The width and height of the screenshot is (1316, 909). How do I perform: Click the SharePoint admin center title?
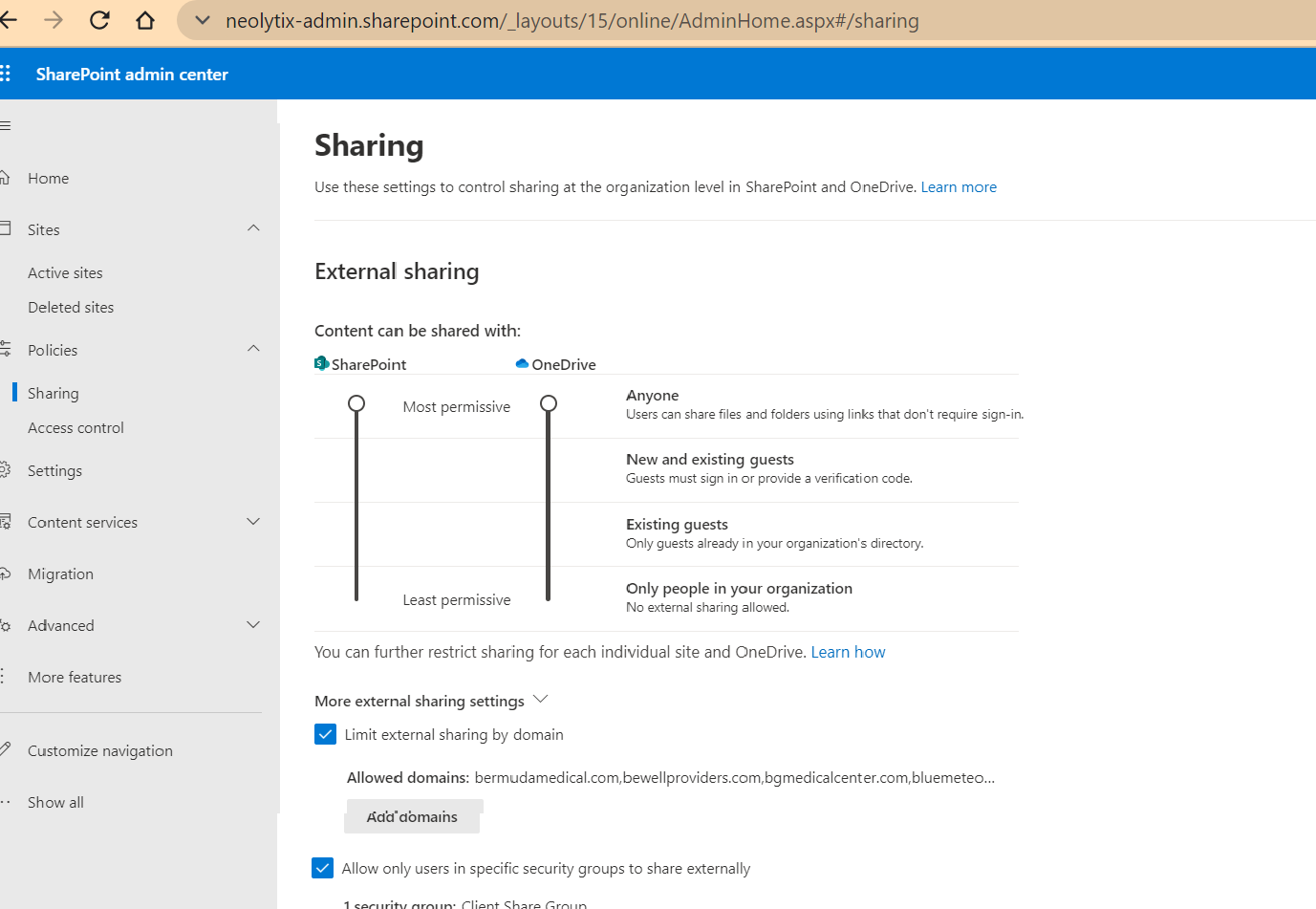[132, 75]
